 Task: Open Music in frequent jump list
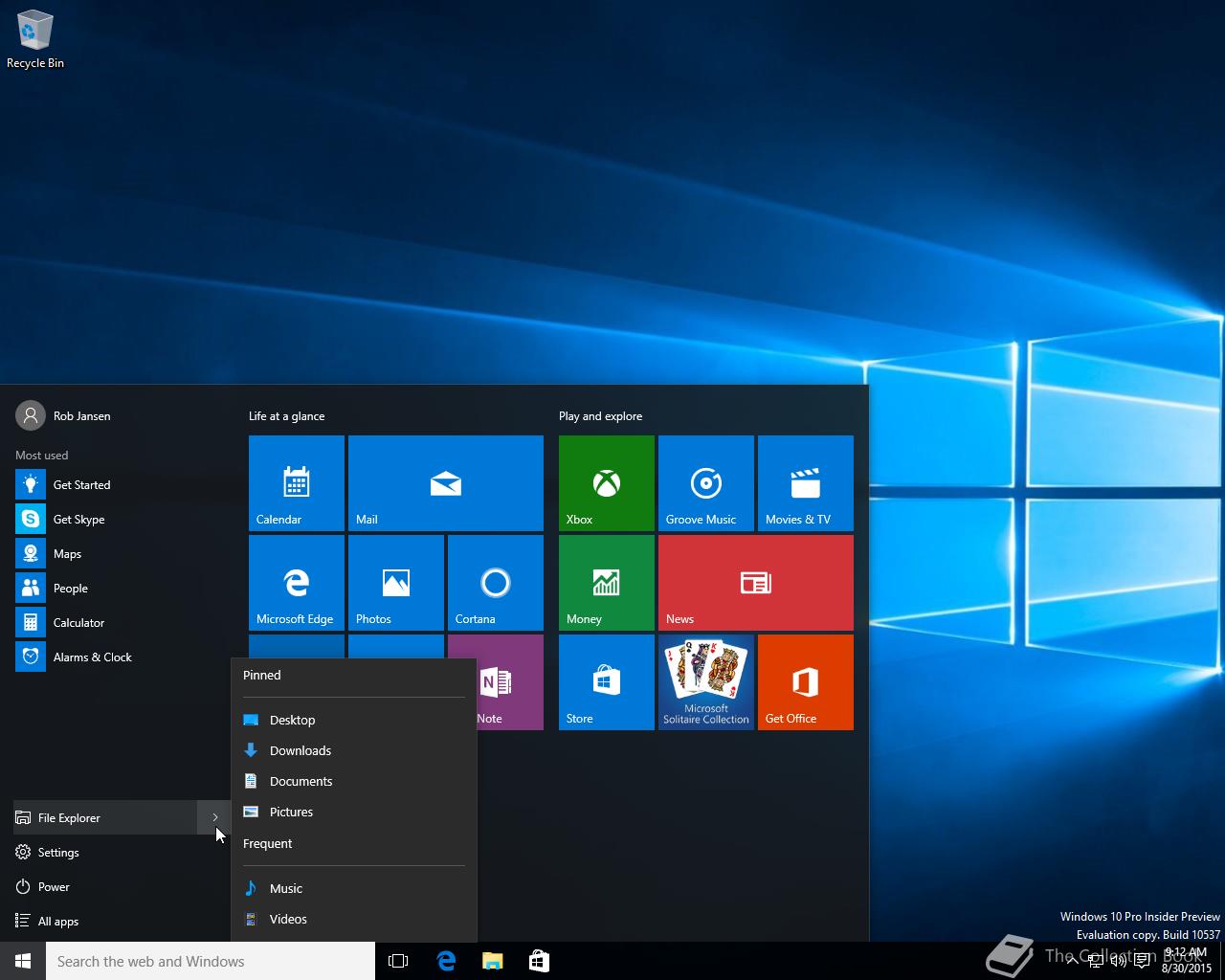click(x=354, y=888)
